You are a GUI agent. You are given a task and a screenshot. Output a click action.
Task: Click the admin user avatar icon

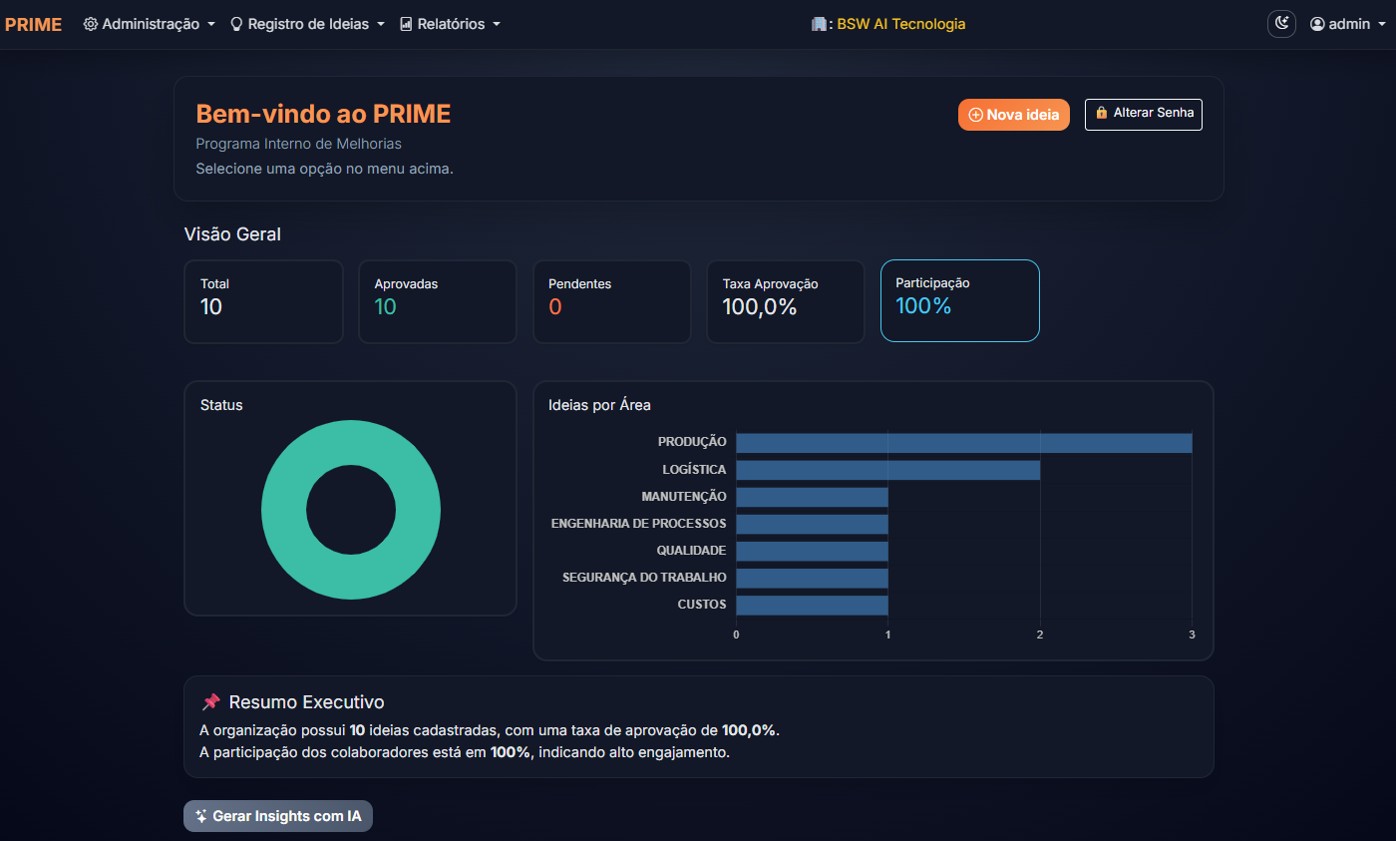pyautogui.click(x=1317, y=24)
